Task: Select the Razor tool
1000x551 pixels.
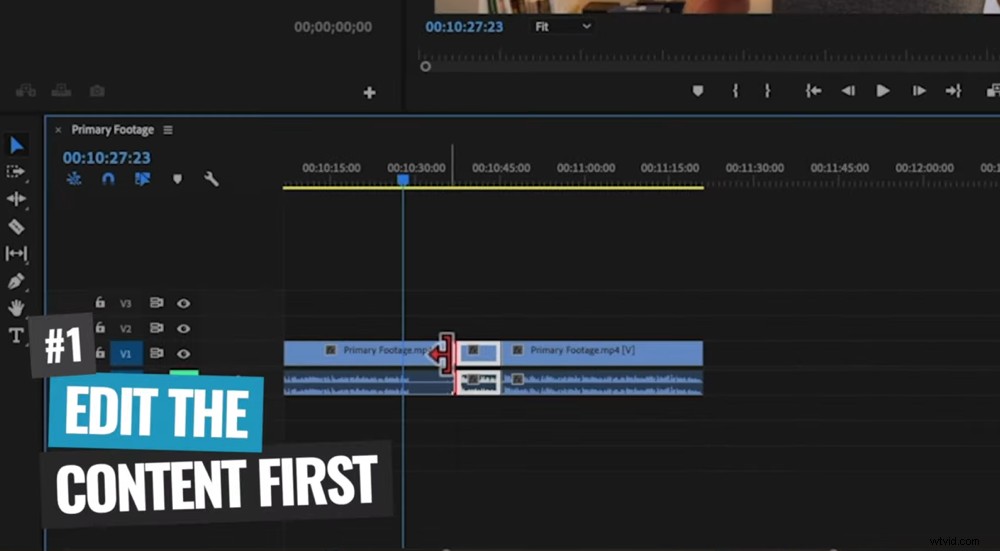Action: (16, 226)
